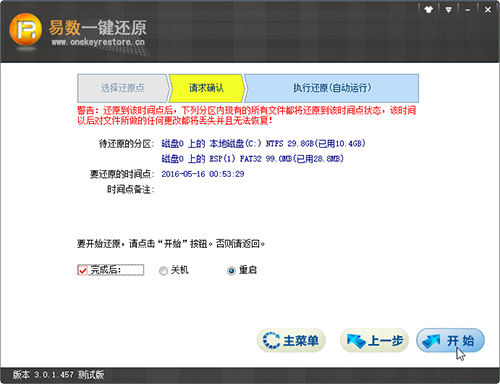Viewport: 500px width, 384px height.
Task: Click the 待还原的分区 label
Action: pyautogui.click(x=127, y=144)
